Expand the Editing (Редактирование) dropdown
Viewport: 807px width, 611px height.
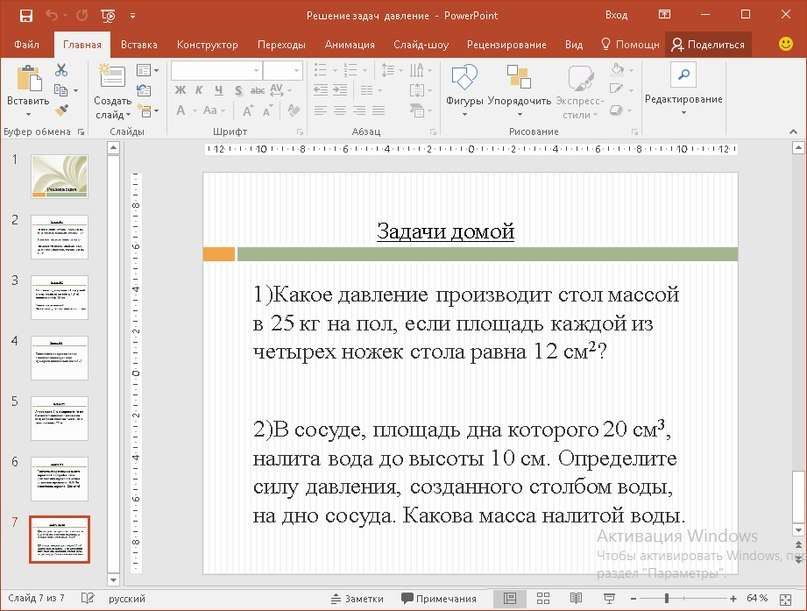[683, 100]
